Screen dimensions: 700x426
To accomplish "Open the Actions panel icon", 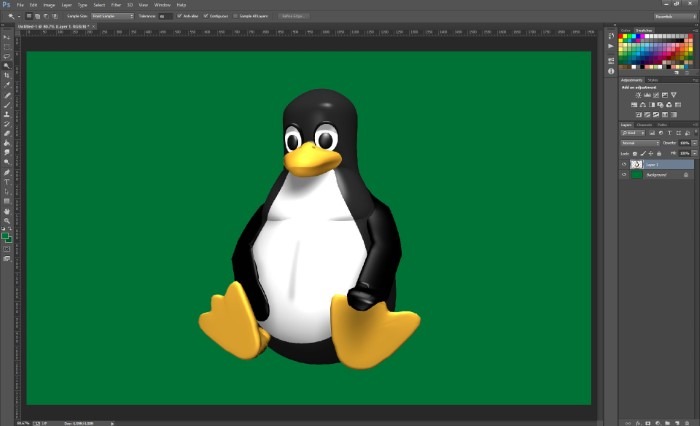I will pyautogui.click(x=611, y=46).
